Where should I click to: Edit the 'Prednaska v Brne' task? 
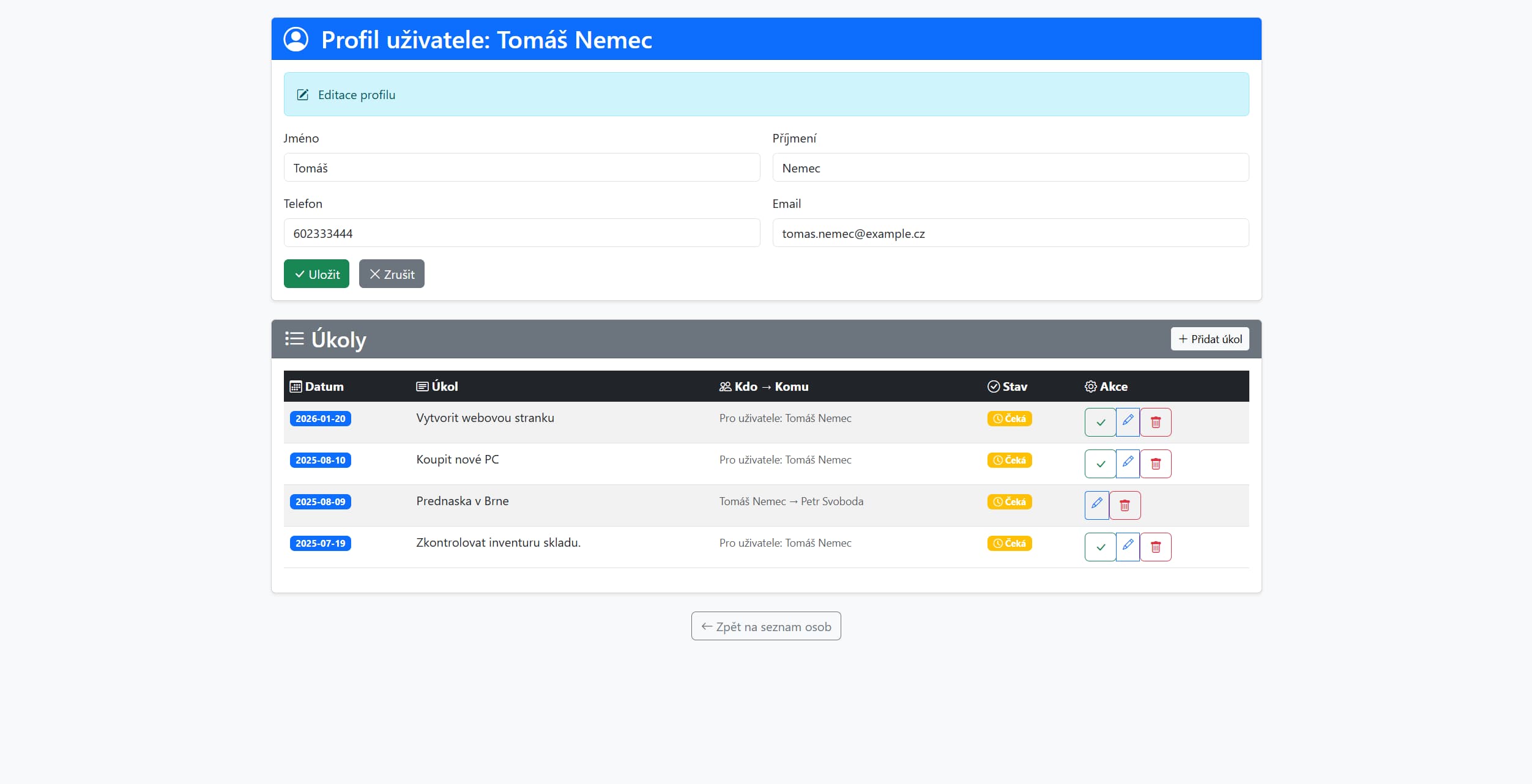click(1096, 506)
